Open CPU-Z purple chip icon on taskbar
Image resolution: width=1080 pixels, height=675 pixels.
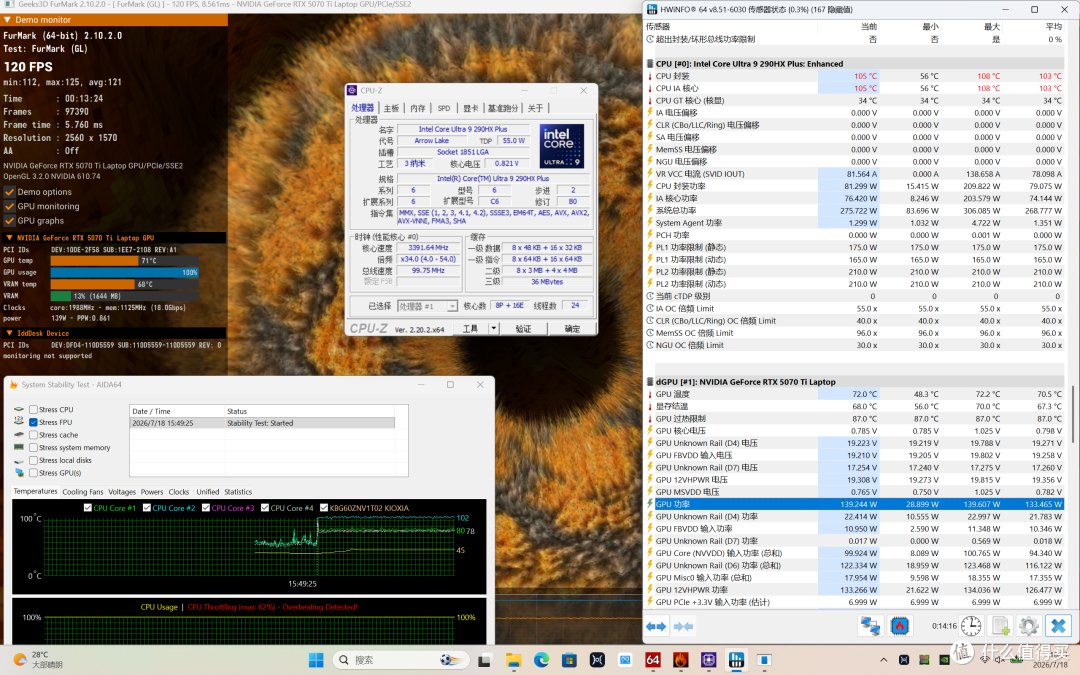pyautogui.click(x=709, y=660)
